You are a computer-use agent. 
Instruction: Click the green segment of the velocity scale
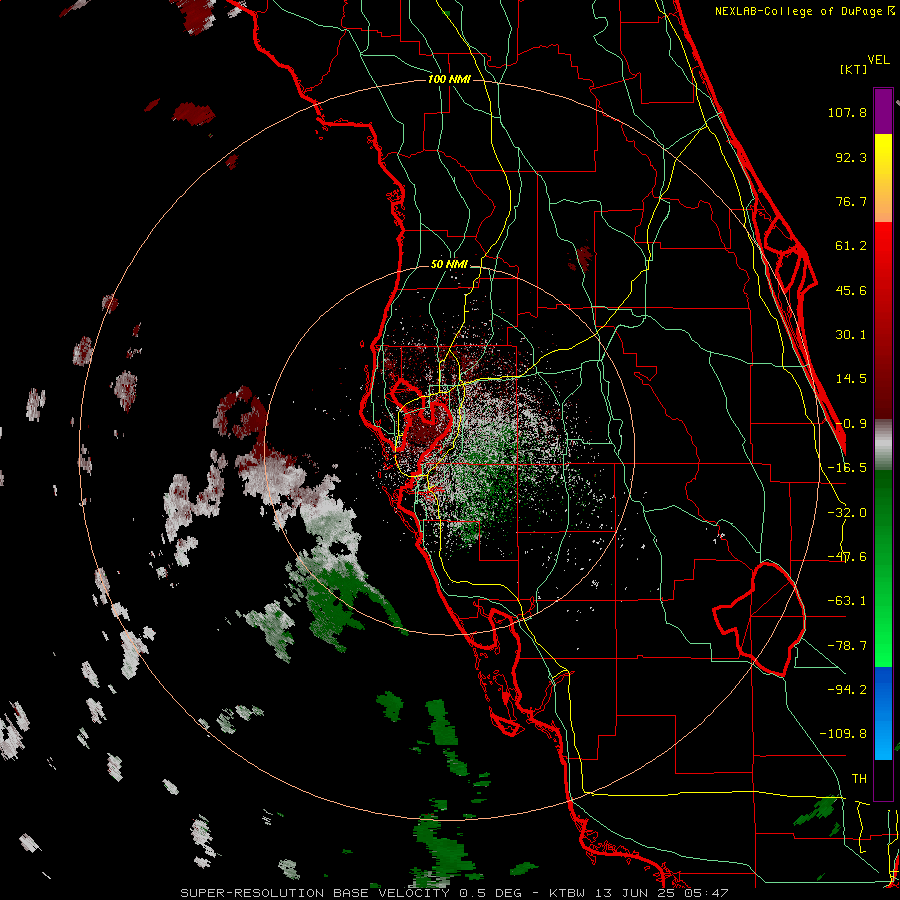coord(883,568)
